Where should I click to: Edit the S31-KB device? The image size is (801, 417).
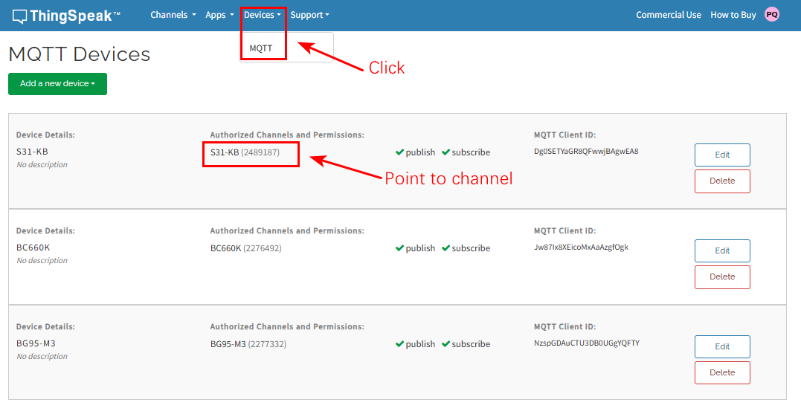pyautogui.click(x=722, y=155)
